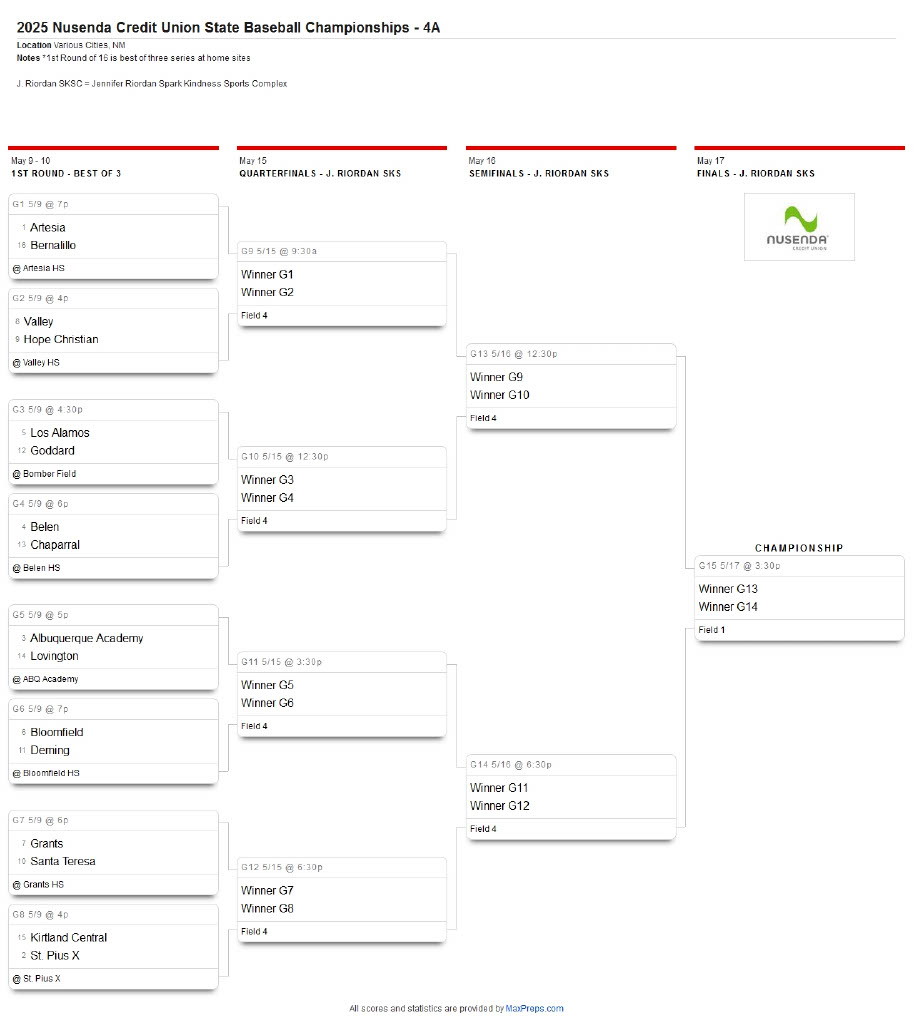Viewport: 913px width, 1024px height.
Task: Open Hope Christian team entry
Action: click(61, 340)
